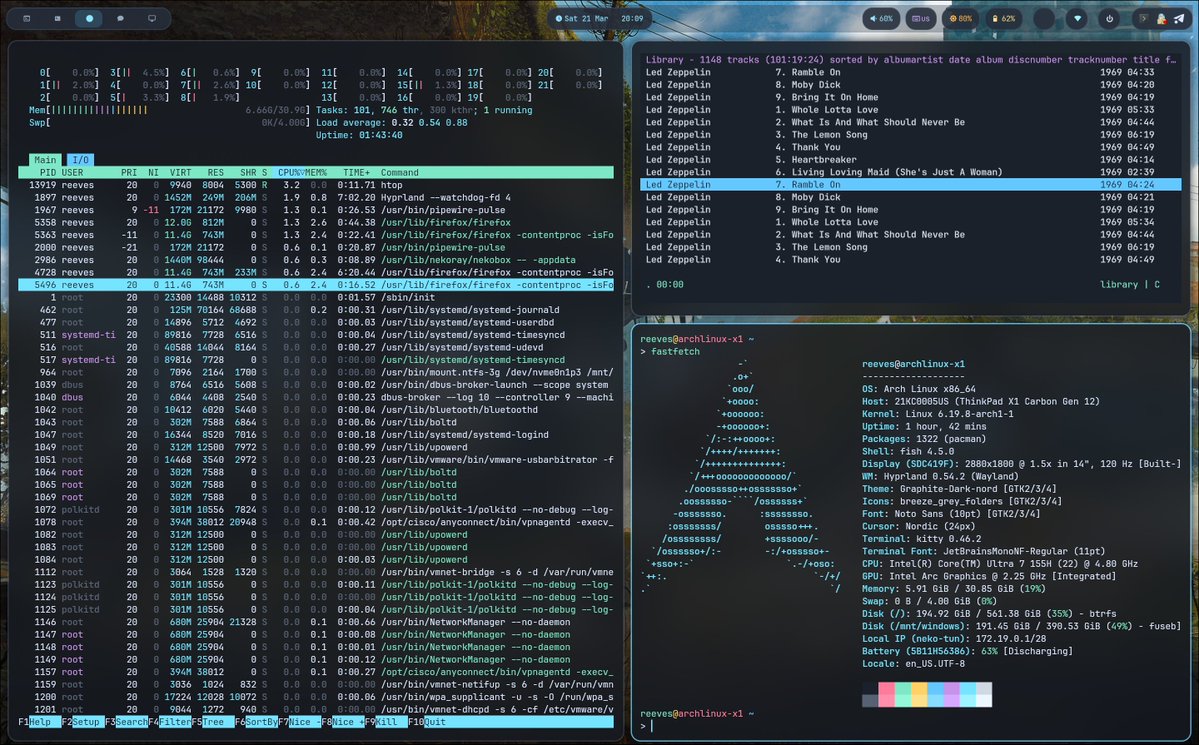1199x745 pixels.
Task: Select the vmnet-dhcpd process row
Action: 316,709
